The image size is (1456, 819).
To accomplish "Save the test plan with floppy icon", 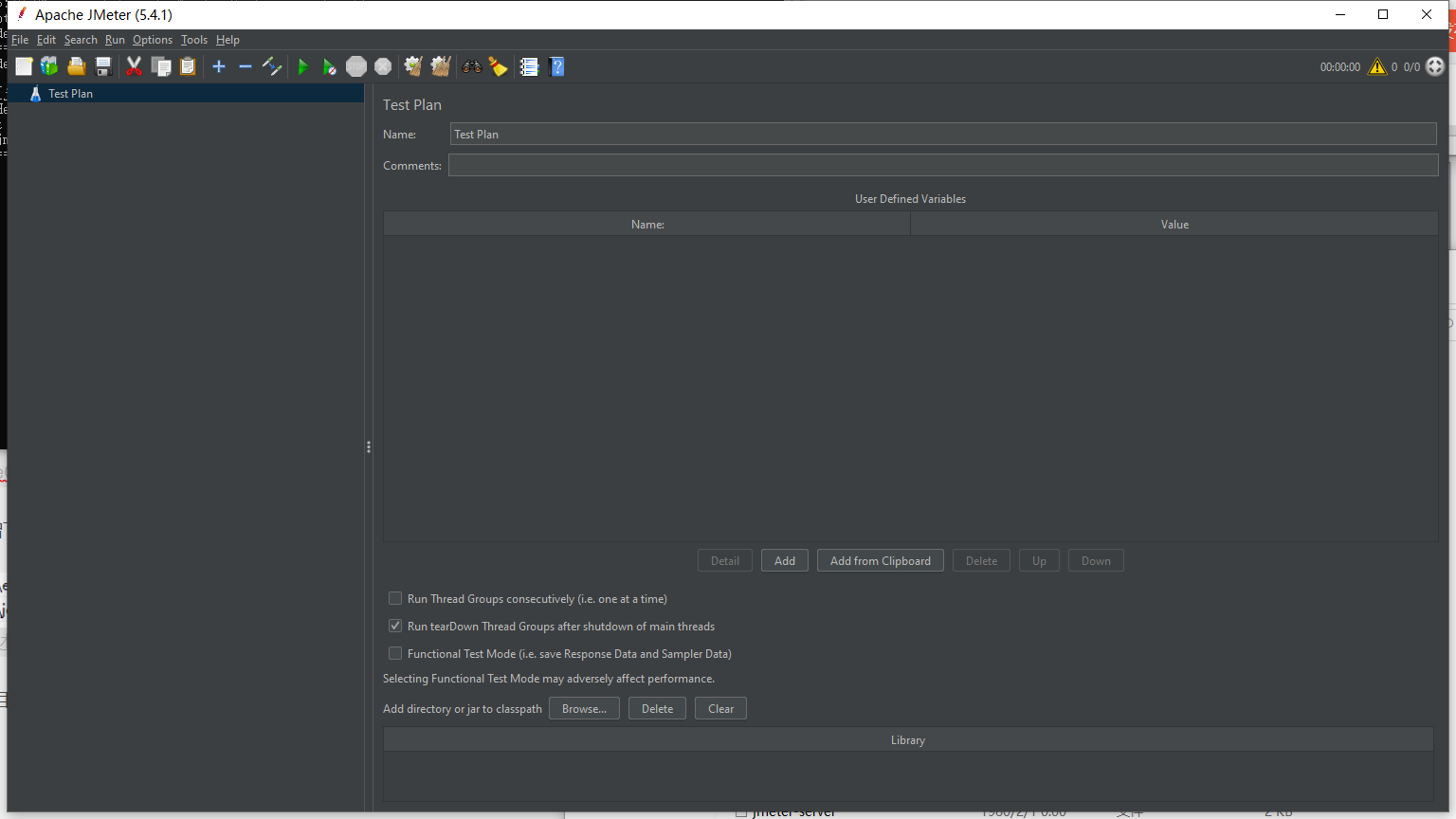I will coord(103,66).
